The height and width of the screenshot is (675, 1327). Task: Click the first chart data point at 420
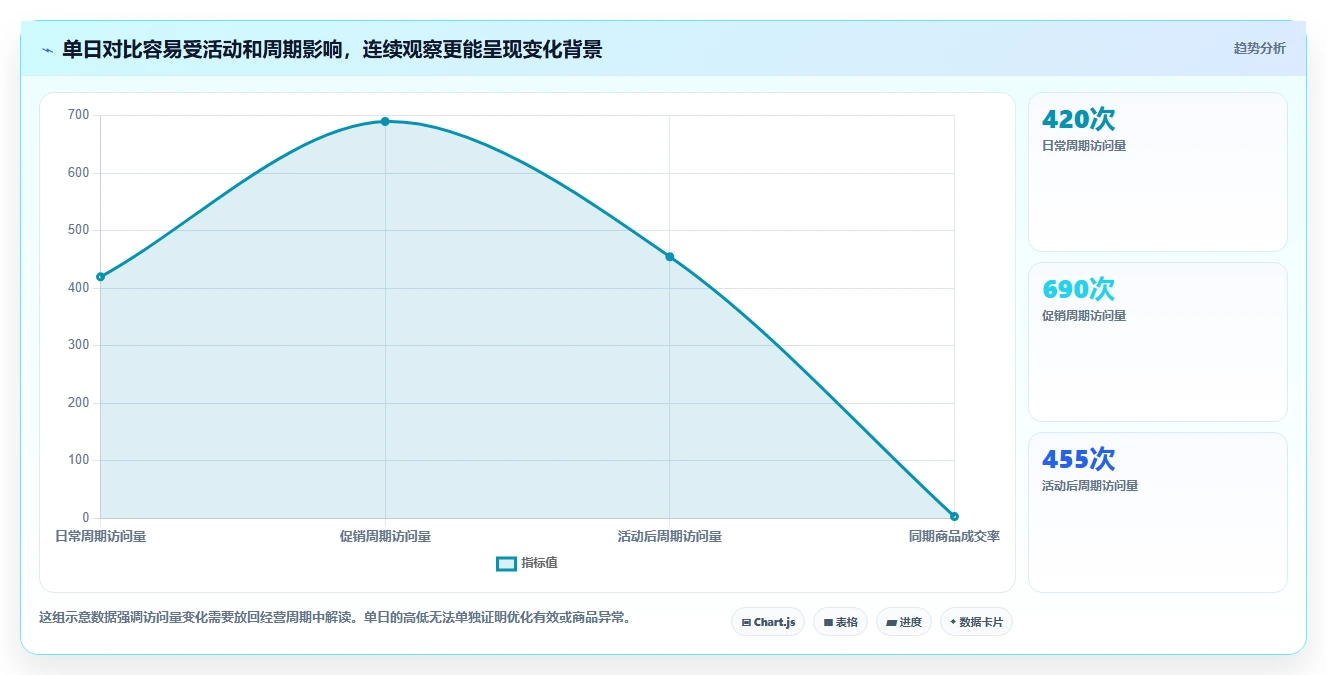pyautogui.click(x=100, y=276)
